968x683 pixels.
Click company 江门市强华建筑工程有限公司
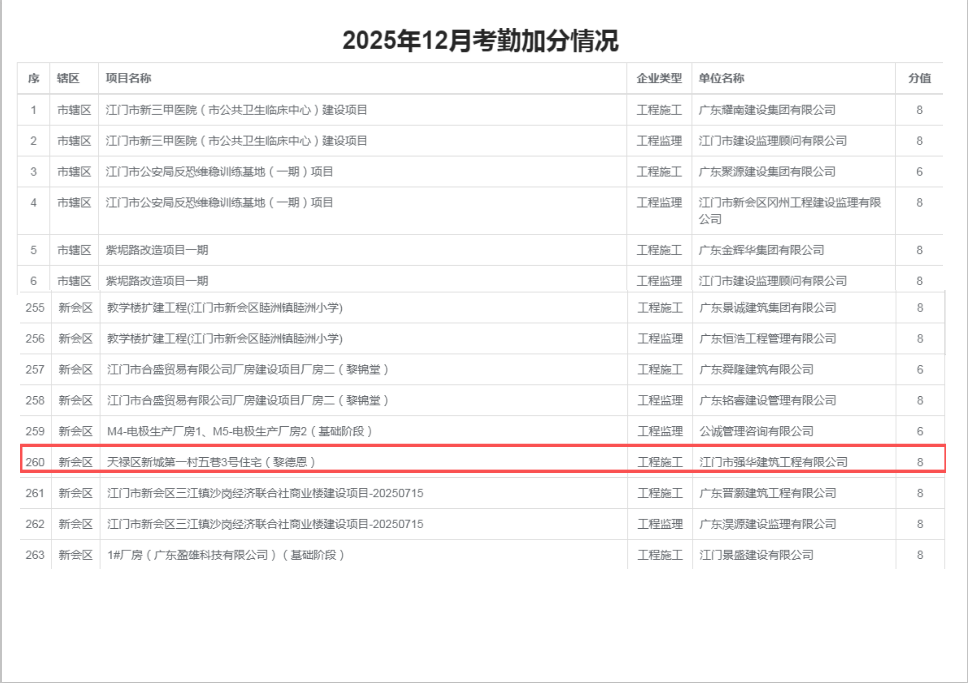(x=773, y=462)
